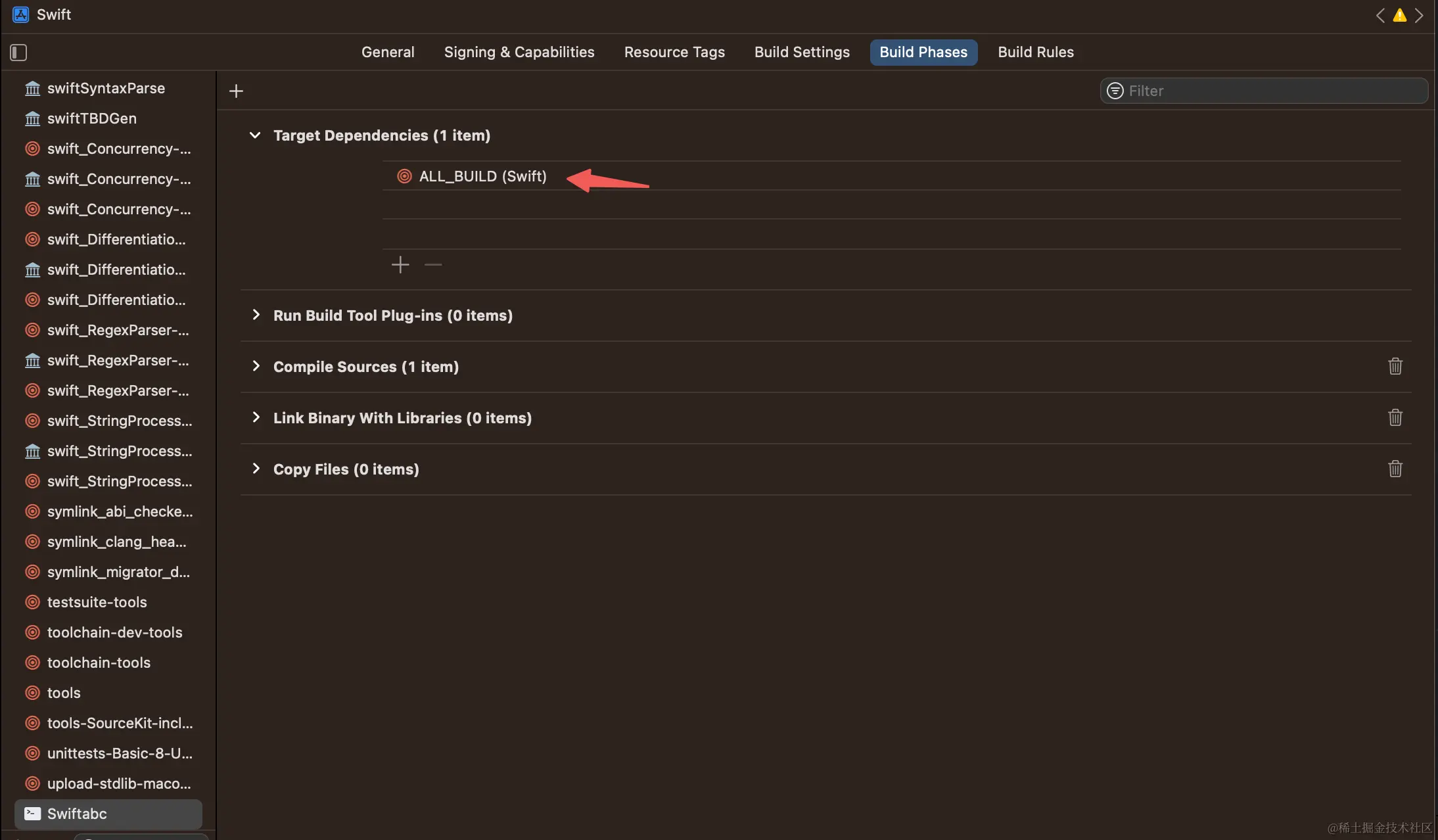The image size is (1438, 840).
Task: Click the target icon beside tools
Action: click(x=32, y=693)
